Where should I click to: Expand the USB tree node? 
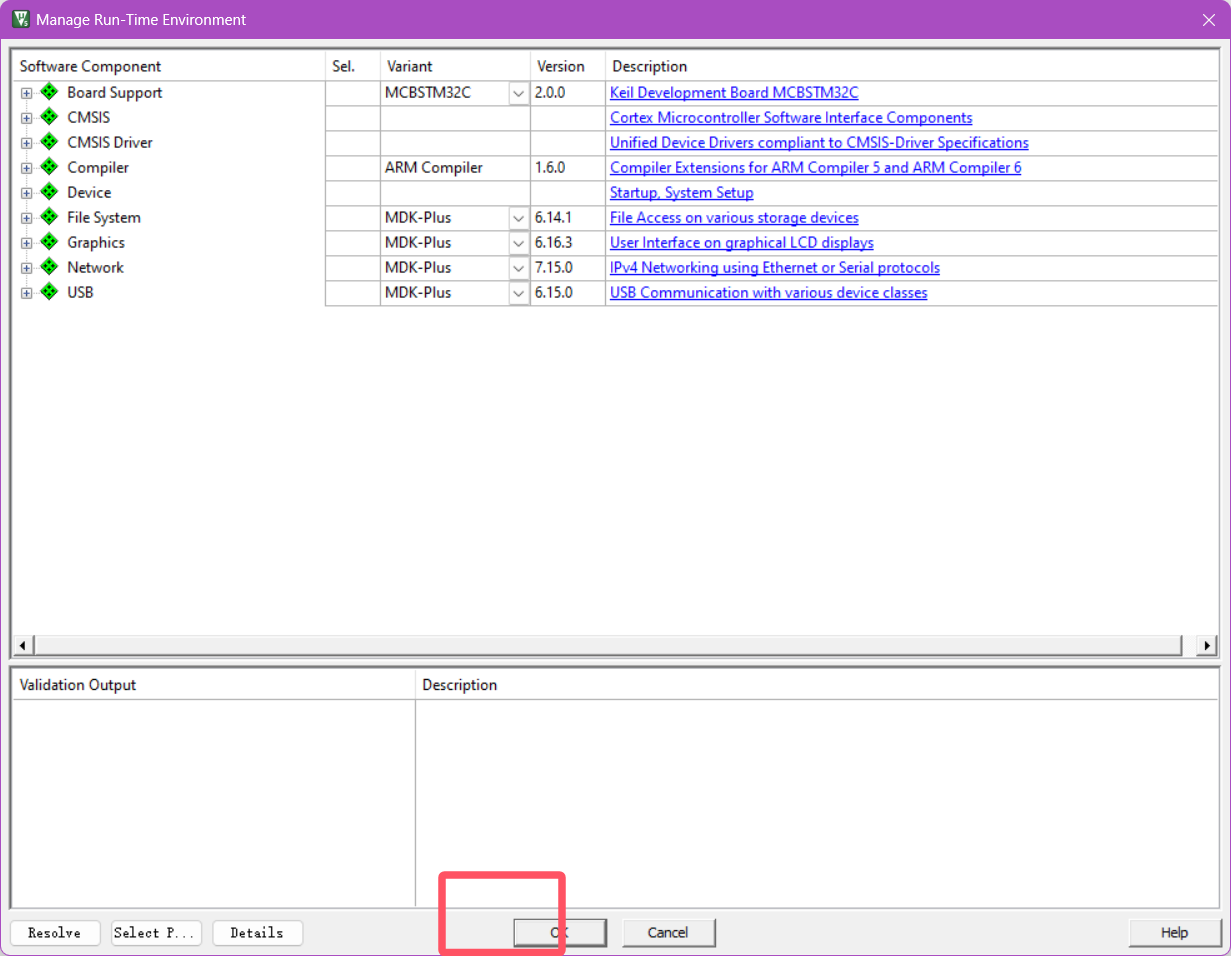27,293
